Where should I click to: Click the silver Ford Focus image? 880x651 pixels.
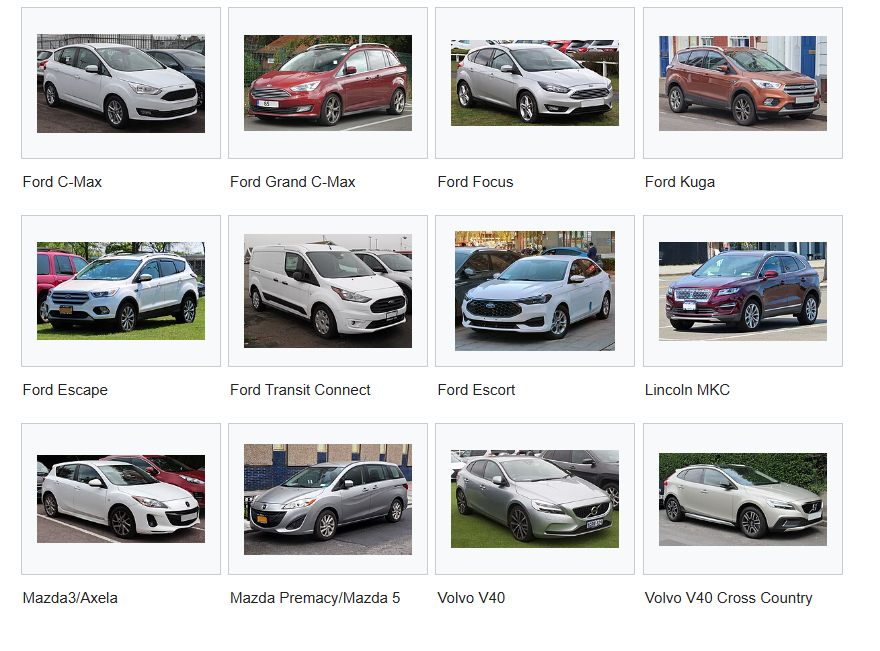[535, 83]
